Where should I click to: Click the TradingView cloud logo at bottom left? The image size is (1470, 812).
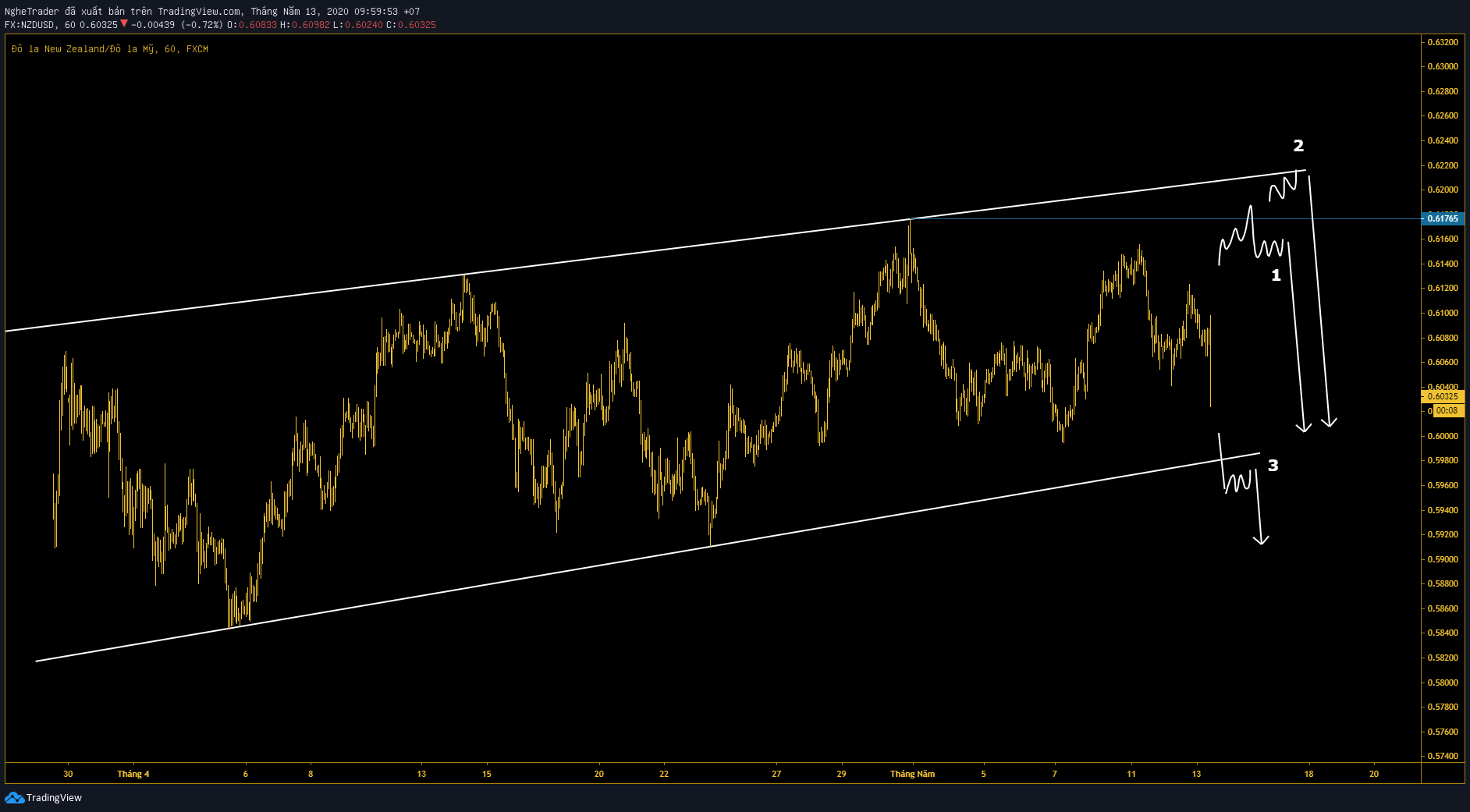coord(13,798)
